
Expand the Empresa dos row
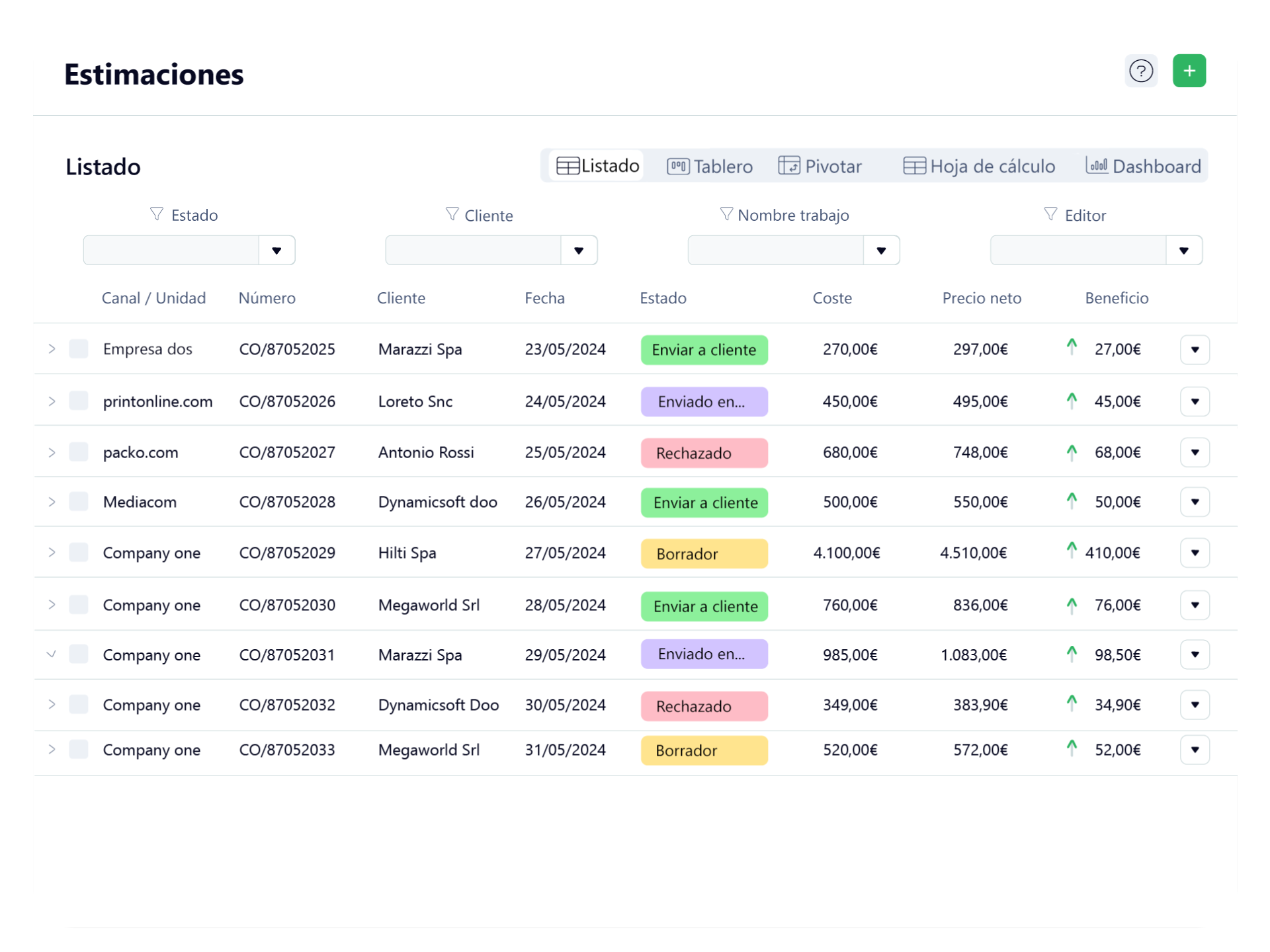tap(52, 348)
